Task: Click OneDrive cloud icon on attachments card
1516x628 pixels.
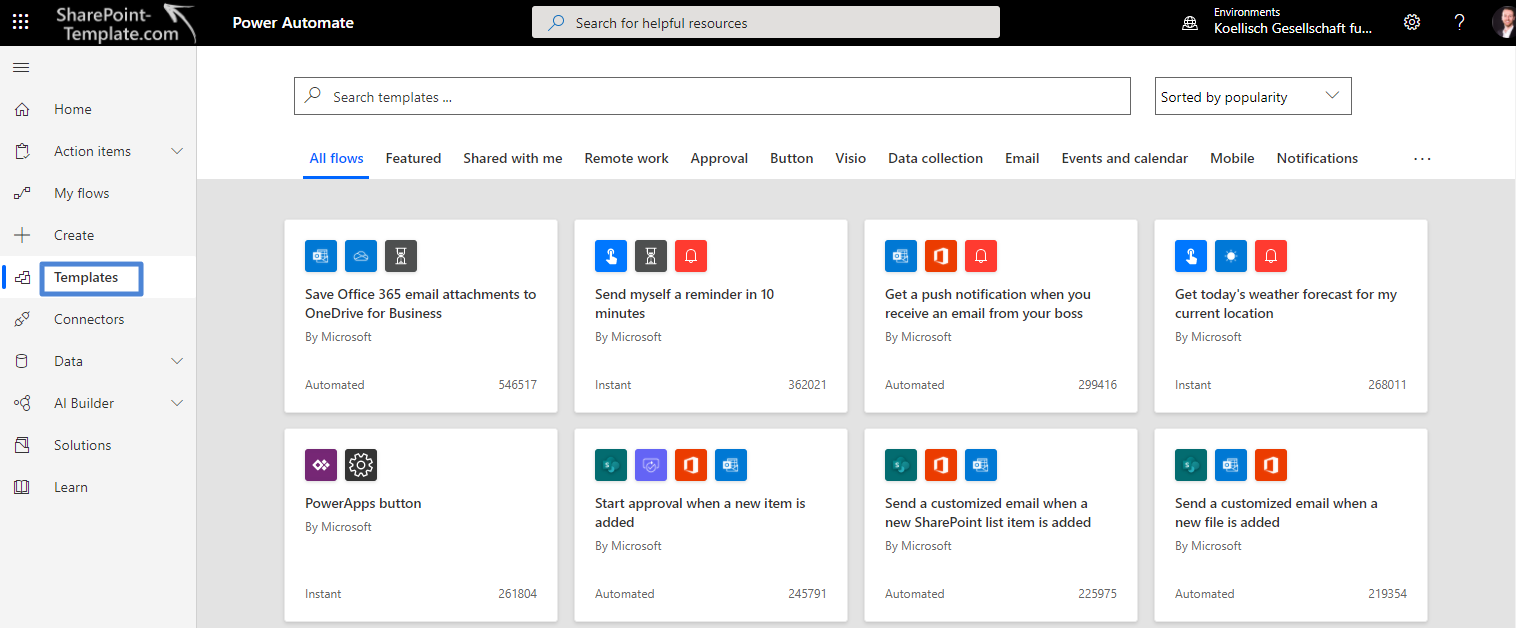Action: pyautogui.click(x=361, y=256)
